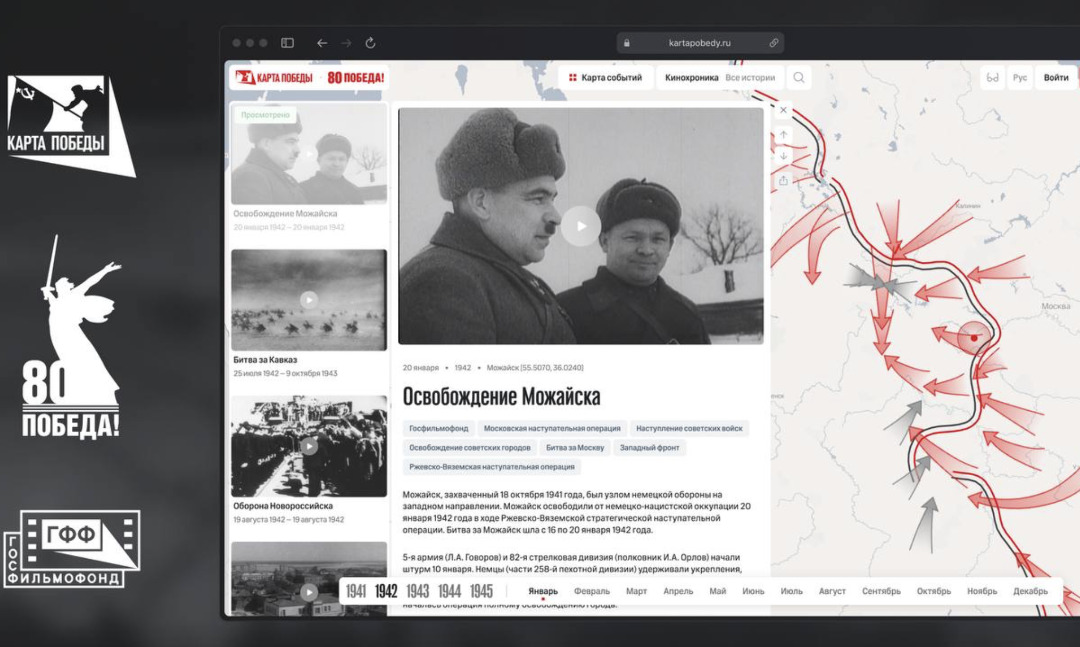Share the story via share icon
The image size is (1080, 647).
783,181
